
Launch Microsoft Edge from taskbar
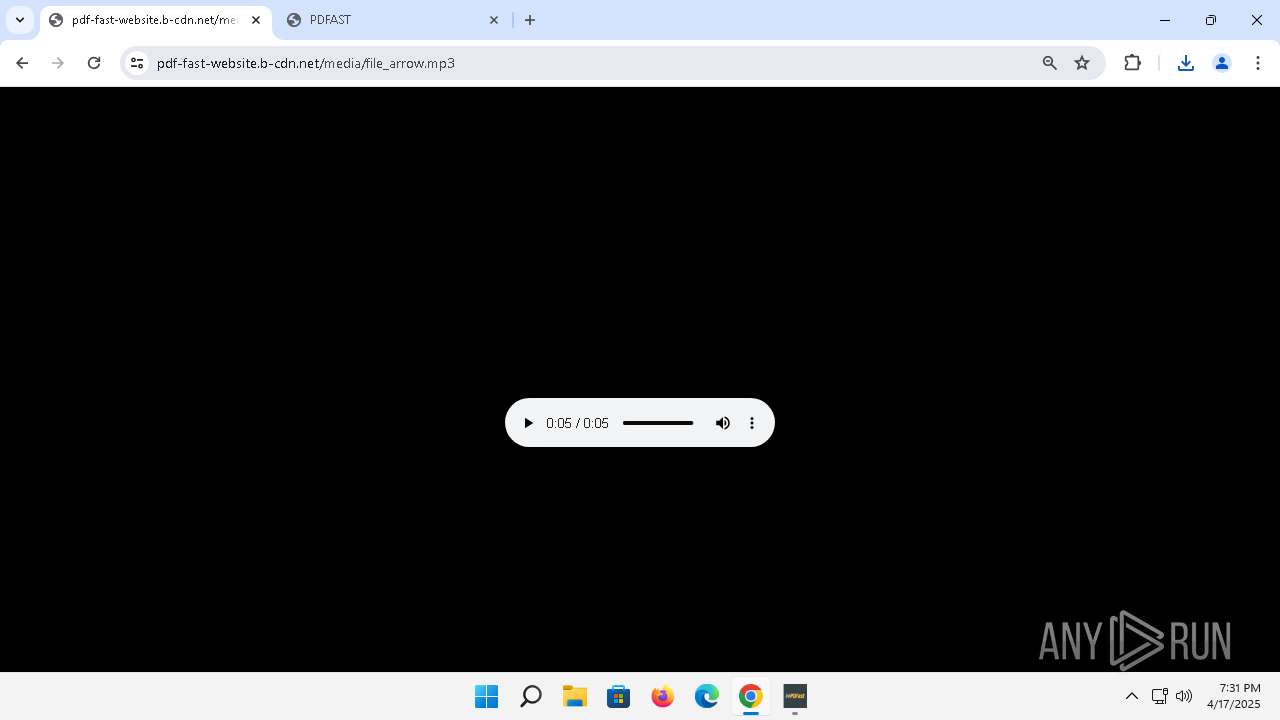pyautogui.click(x=707, y=696)
